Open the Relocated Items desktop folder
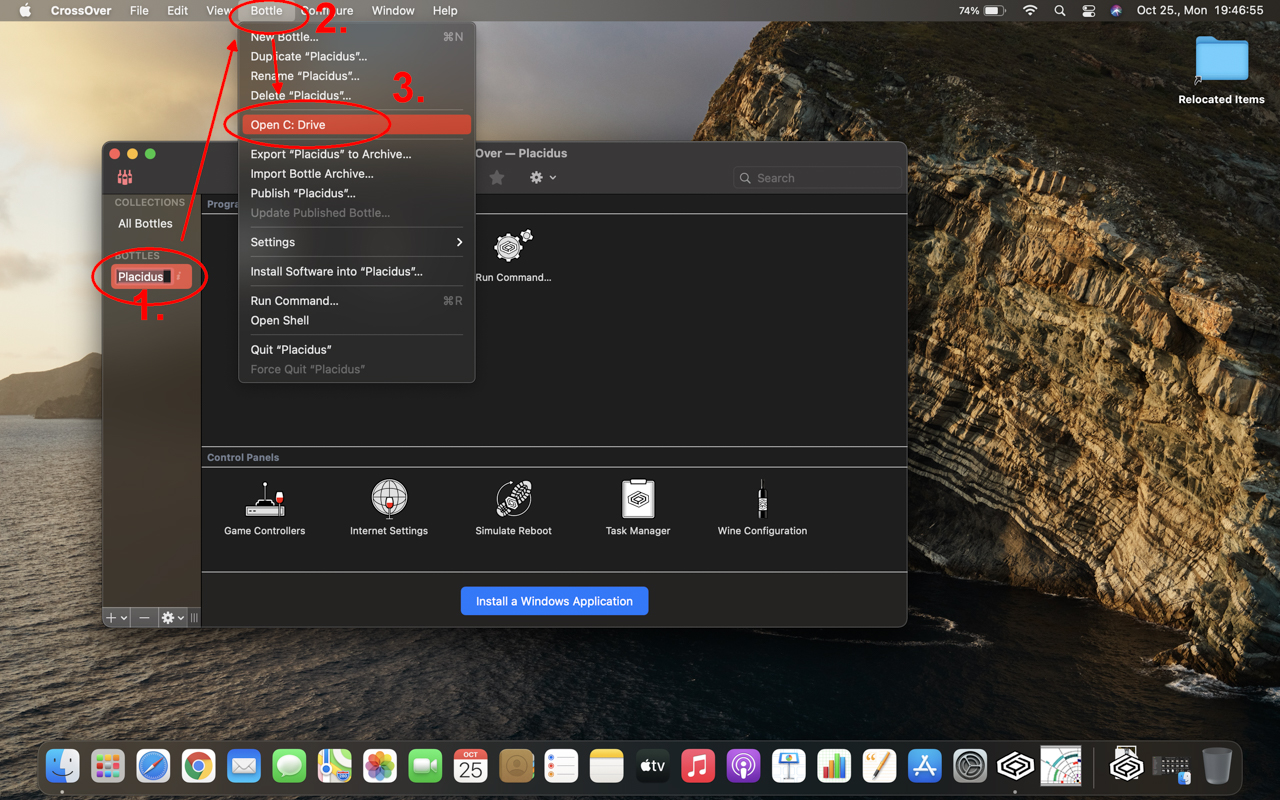Viewport: 1280px width, 800px height. coord(1221,70)
